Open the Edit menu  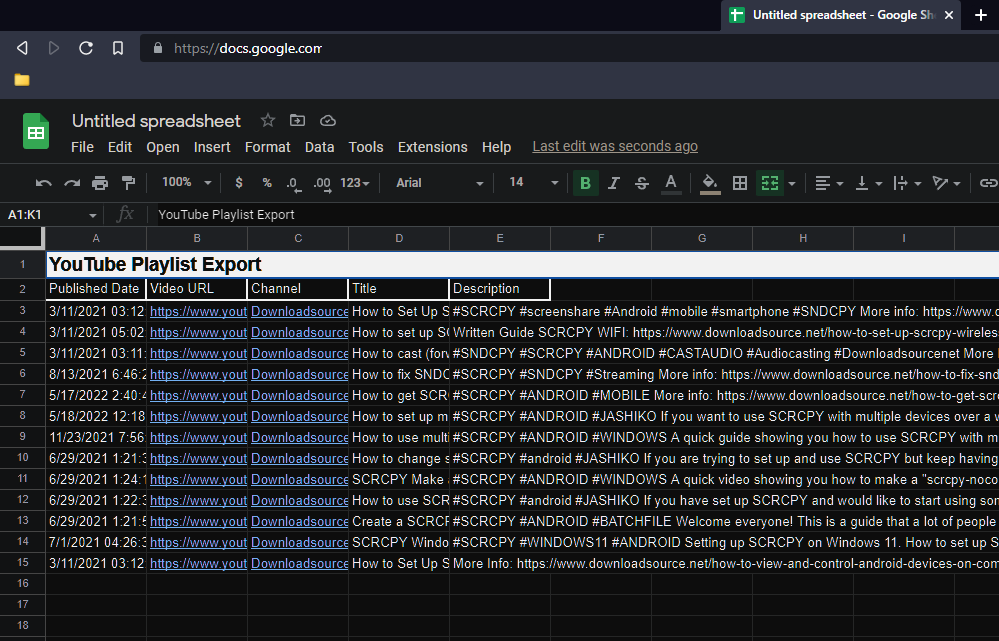120,147
